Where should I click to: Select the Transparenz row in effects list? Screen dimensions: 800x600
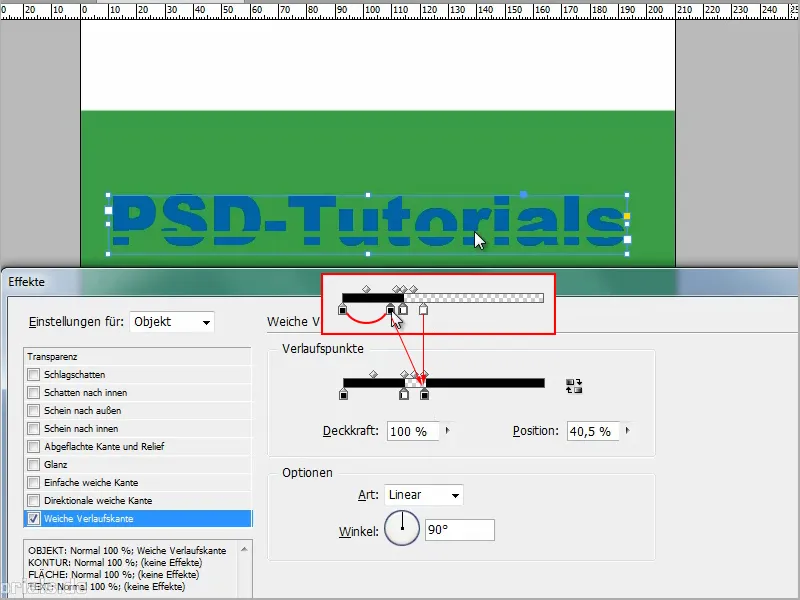coord(138,357)
